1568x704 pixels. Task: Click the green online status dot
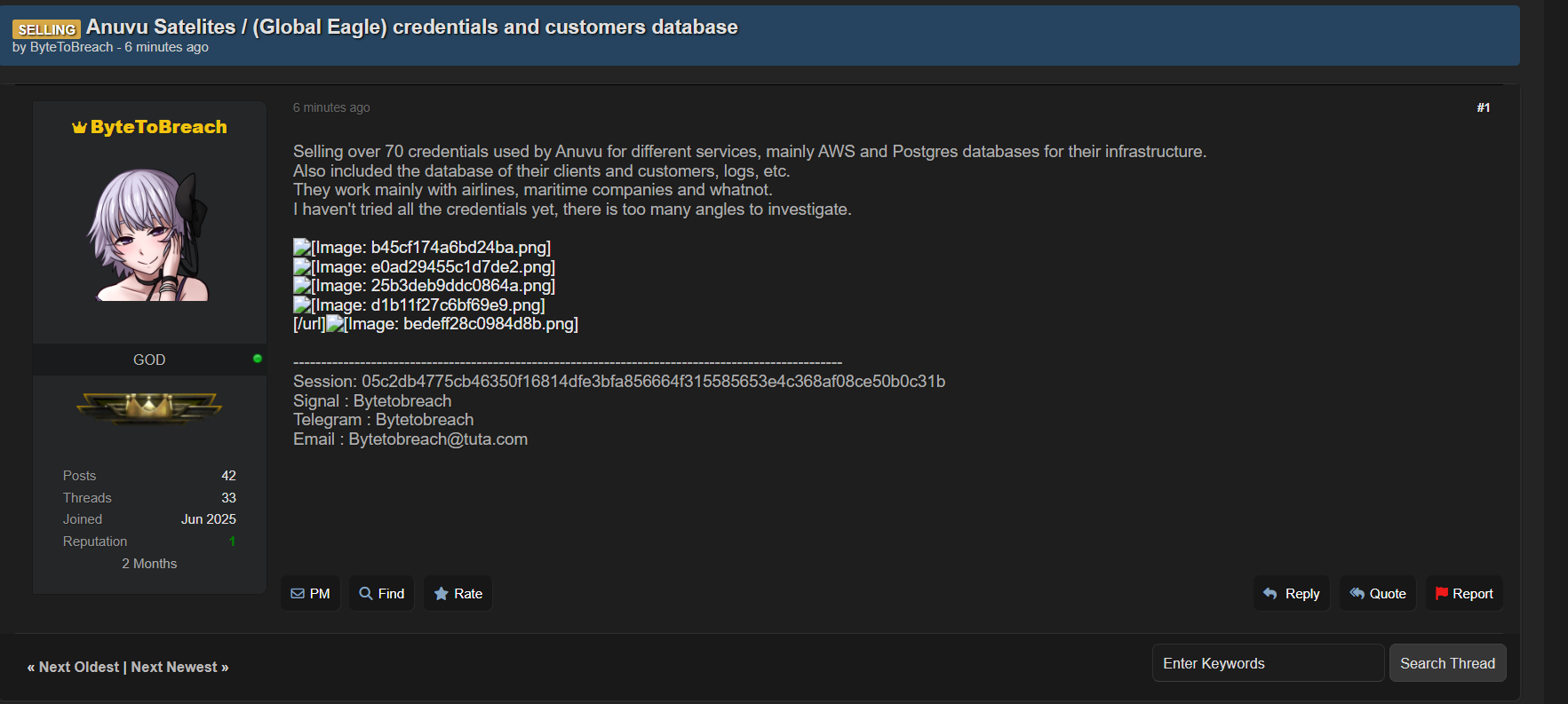click(x=258, y=359)
